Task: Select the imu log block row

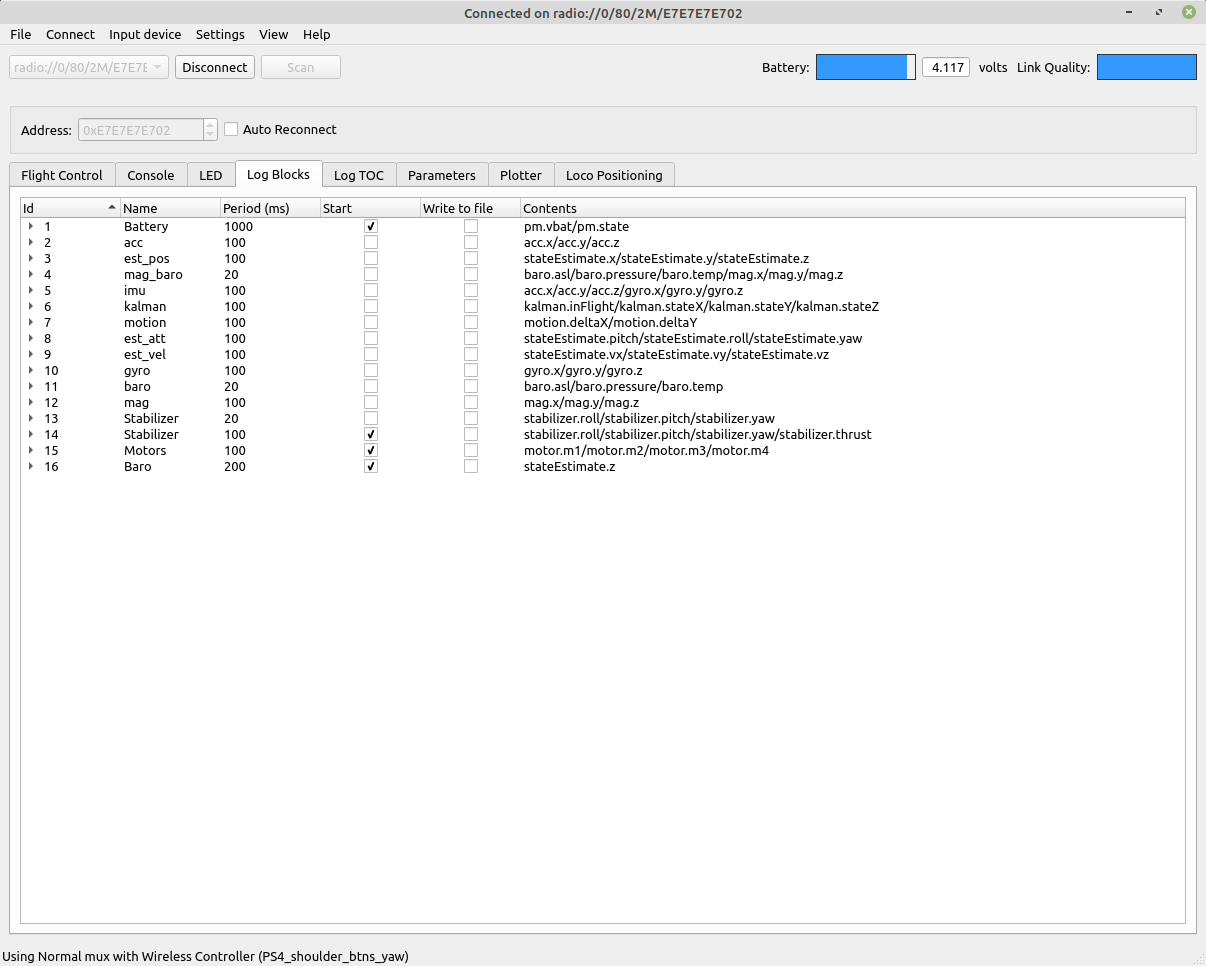Action: click(x=134, y=291)
